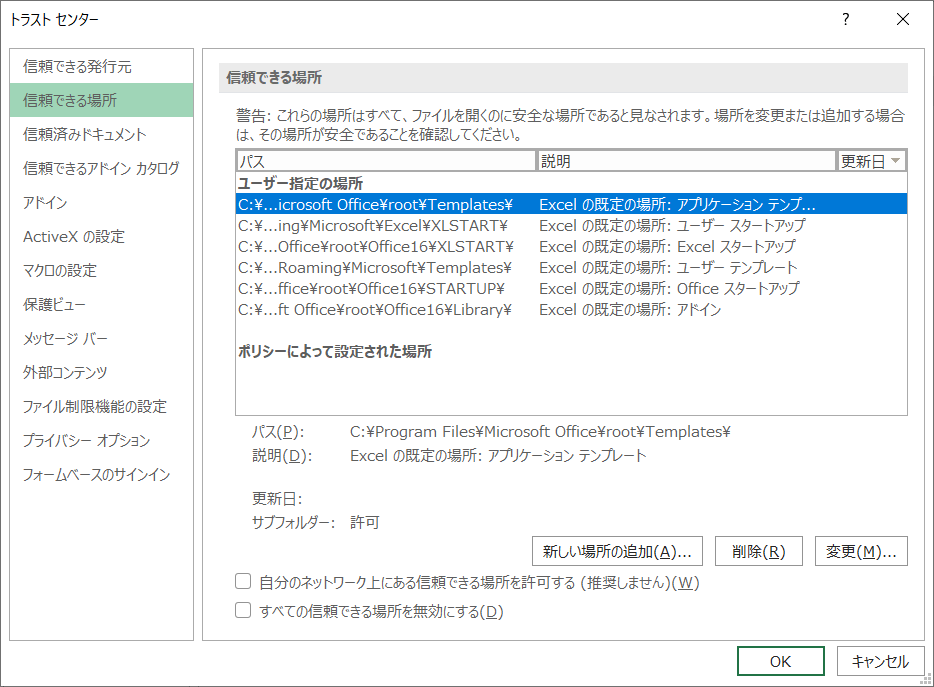Click the ユーザー テンプレート description cell
Screen dimensions: 934x687
(x=668, y=268)
